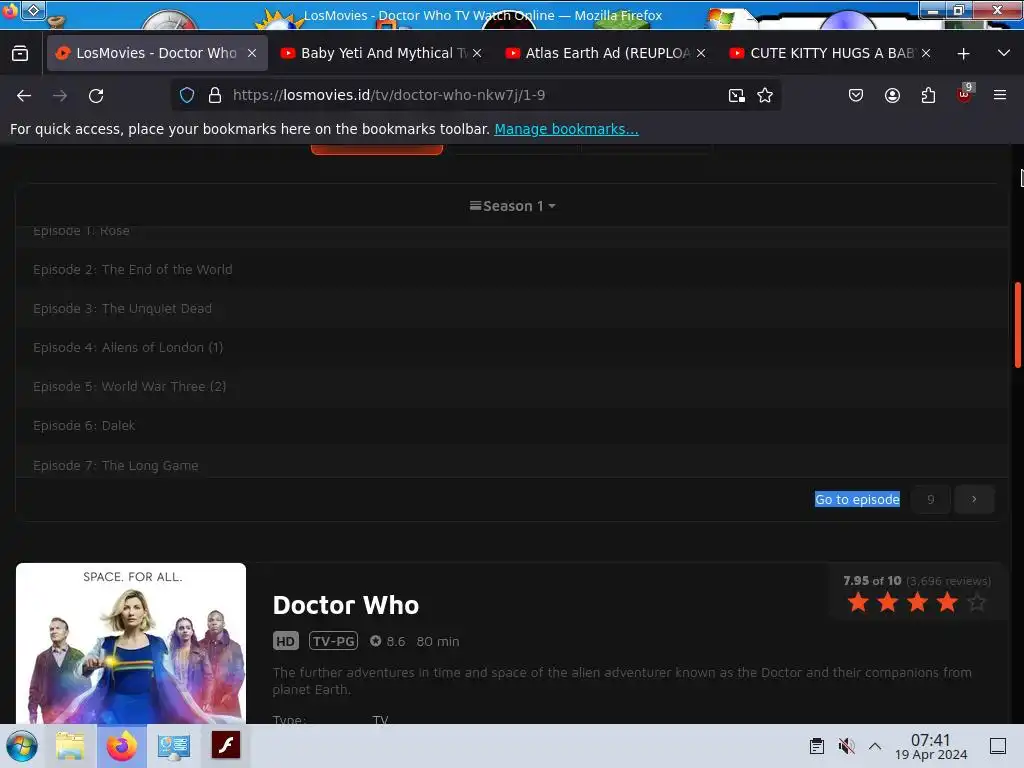Close the Baby Yeti And Mythical tab
1024x768 pixels.
click(x=477, y=53)
